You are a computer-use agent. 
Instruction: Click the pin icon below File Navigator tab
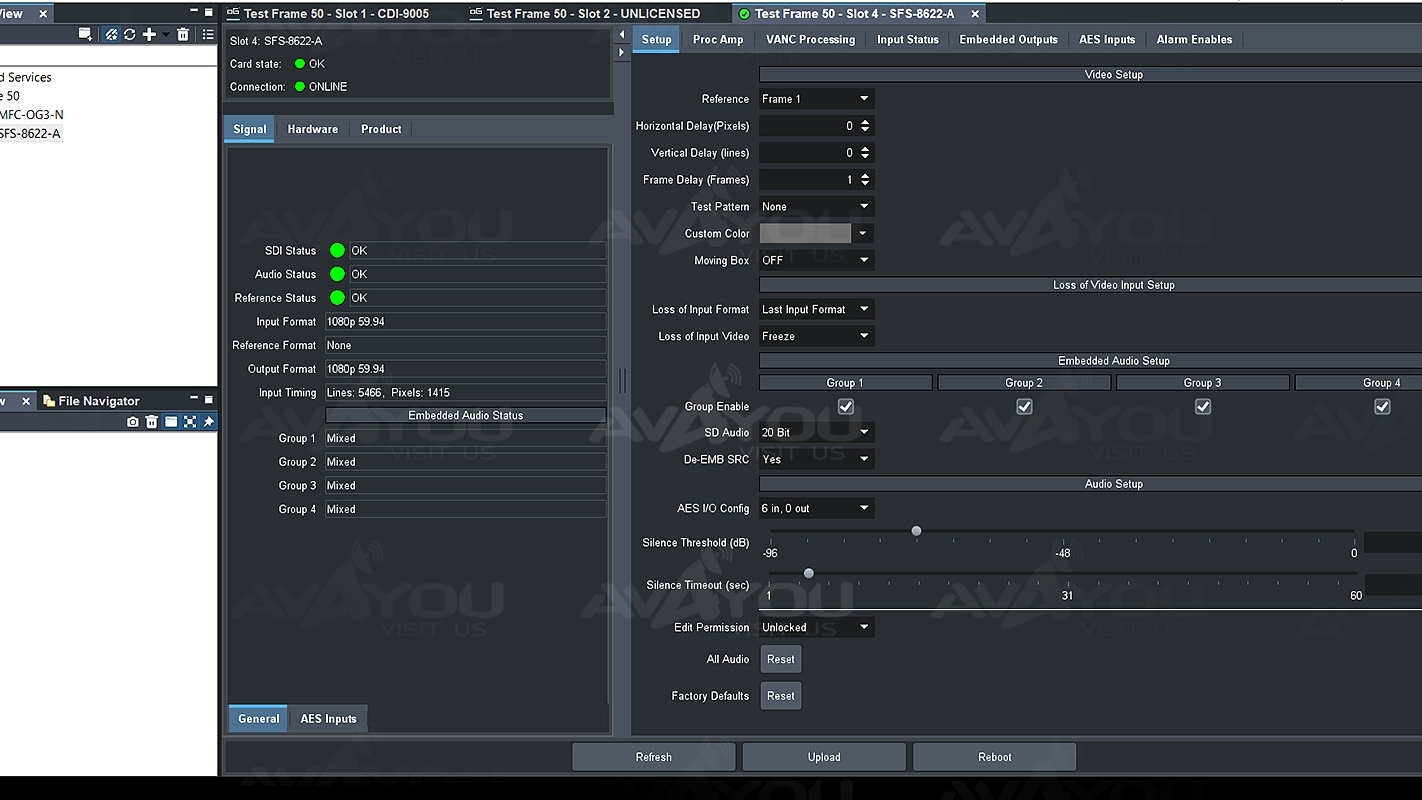pyautogui.click(x=208, y=422)
